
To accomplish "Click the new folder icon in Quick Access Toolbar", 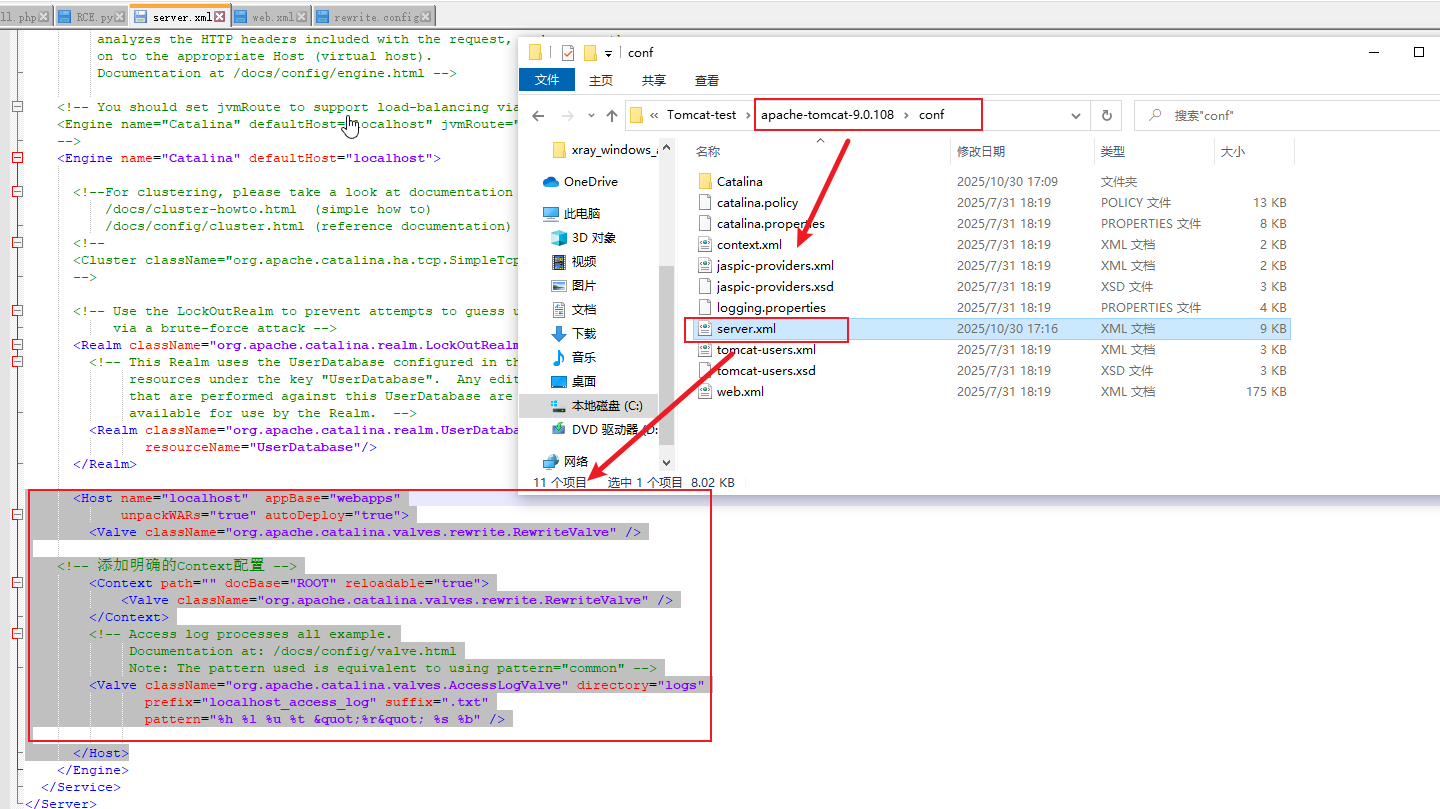I will pyautogui.click(x=590, y=52).
